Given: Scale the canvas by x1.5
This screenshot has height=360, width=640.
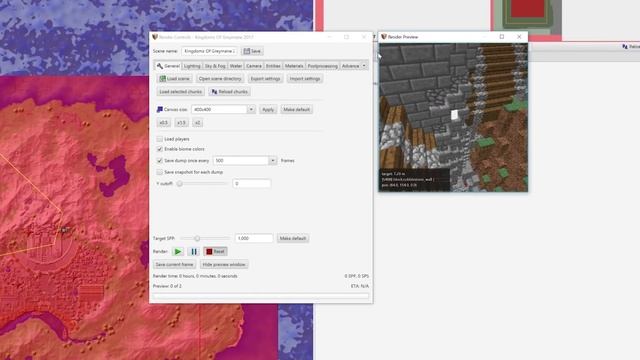Looking at the screenshot, I should (182, 122).
